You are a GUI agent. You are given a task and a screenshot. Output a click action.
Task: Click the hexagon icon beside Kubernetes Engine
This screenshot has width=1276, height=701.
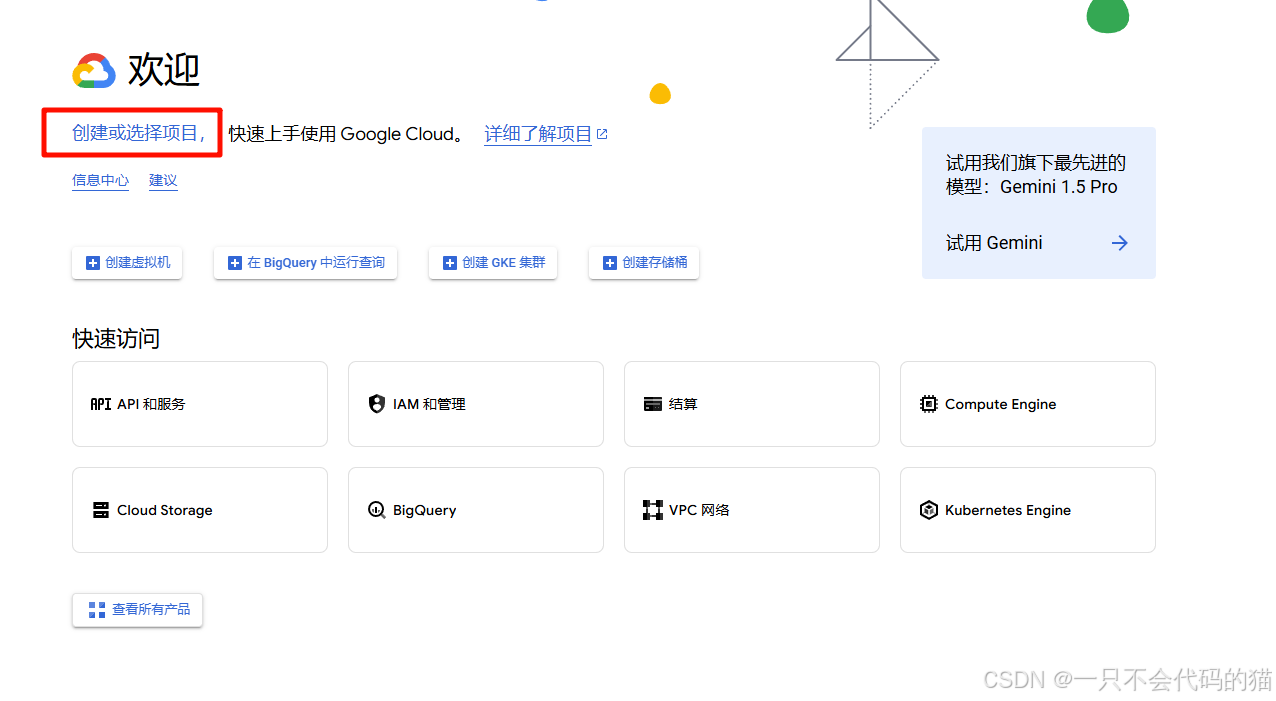point(929,510)
